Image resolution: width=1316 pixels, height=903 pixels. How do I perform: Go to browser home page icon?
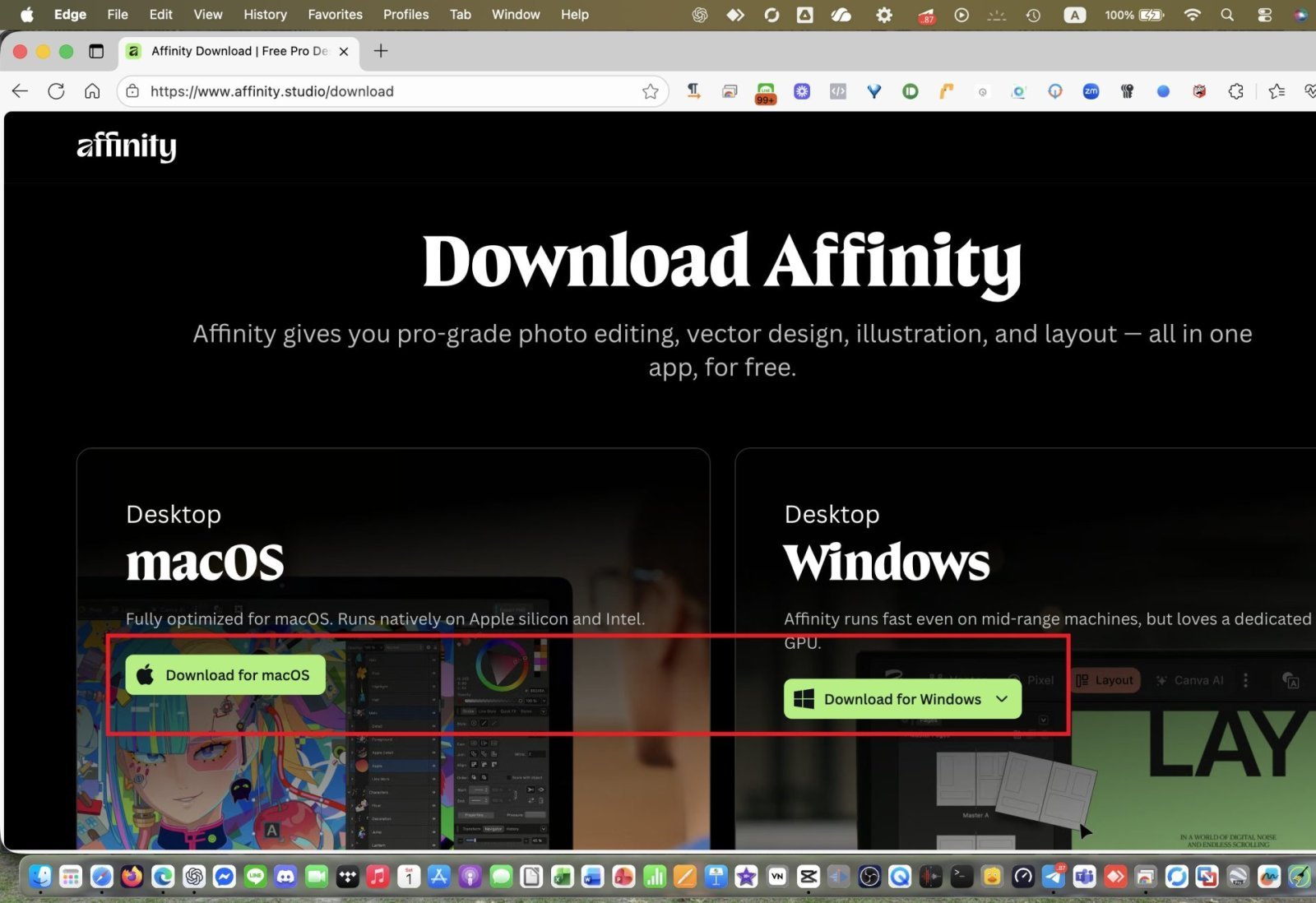[x=92, y=91]
